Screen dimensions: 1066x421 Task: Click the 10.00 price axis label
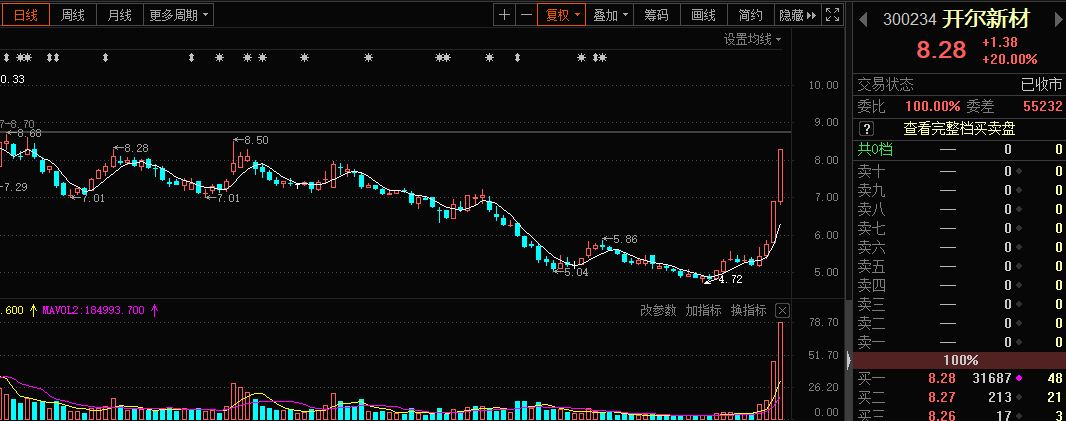tap(823, 85)
